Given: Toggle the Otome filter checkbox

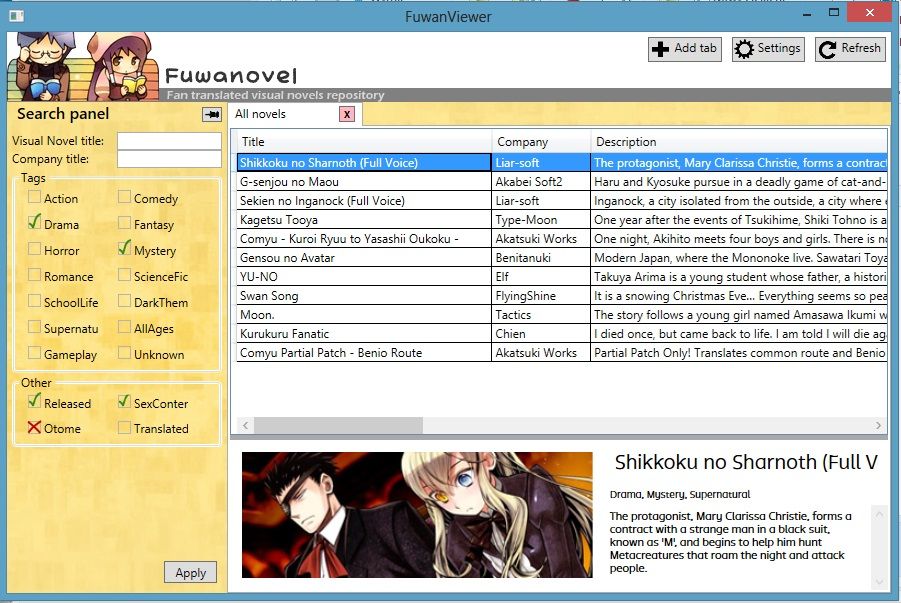Looking at the screenshot, I should [36, 428].
